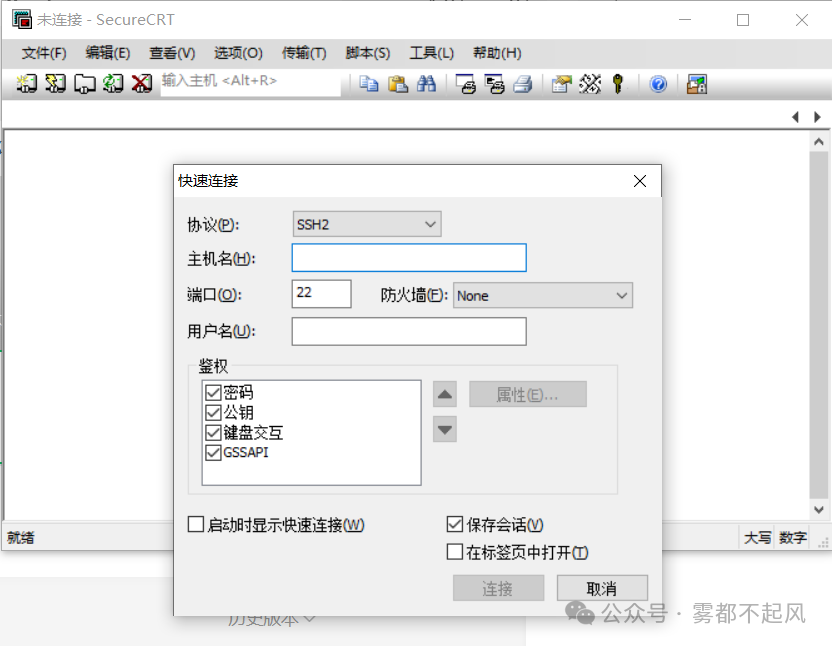Enable 在标签页中打开 checkbox
This screenshot has height=646, width=832.
click(x=455, y=552)
